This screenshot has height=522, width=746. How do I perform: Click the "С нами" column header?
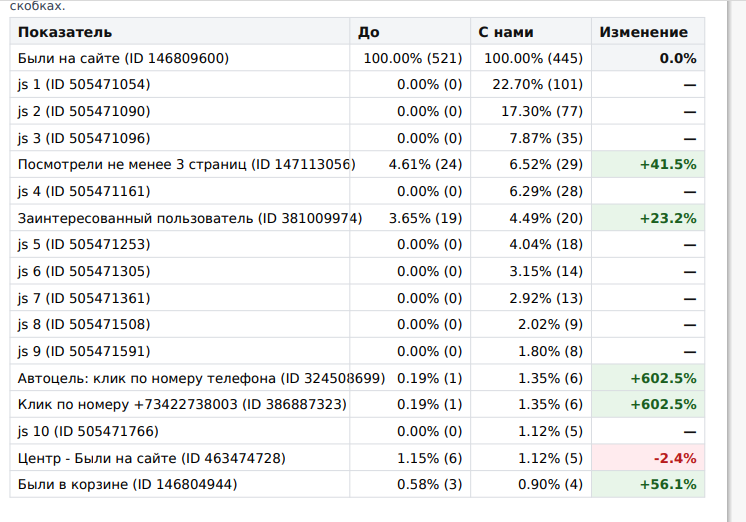point(503,33)
